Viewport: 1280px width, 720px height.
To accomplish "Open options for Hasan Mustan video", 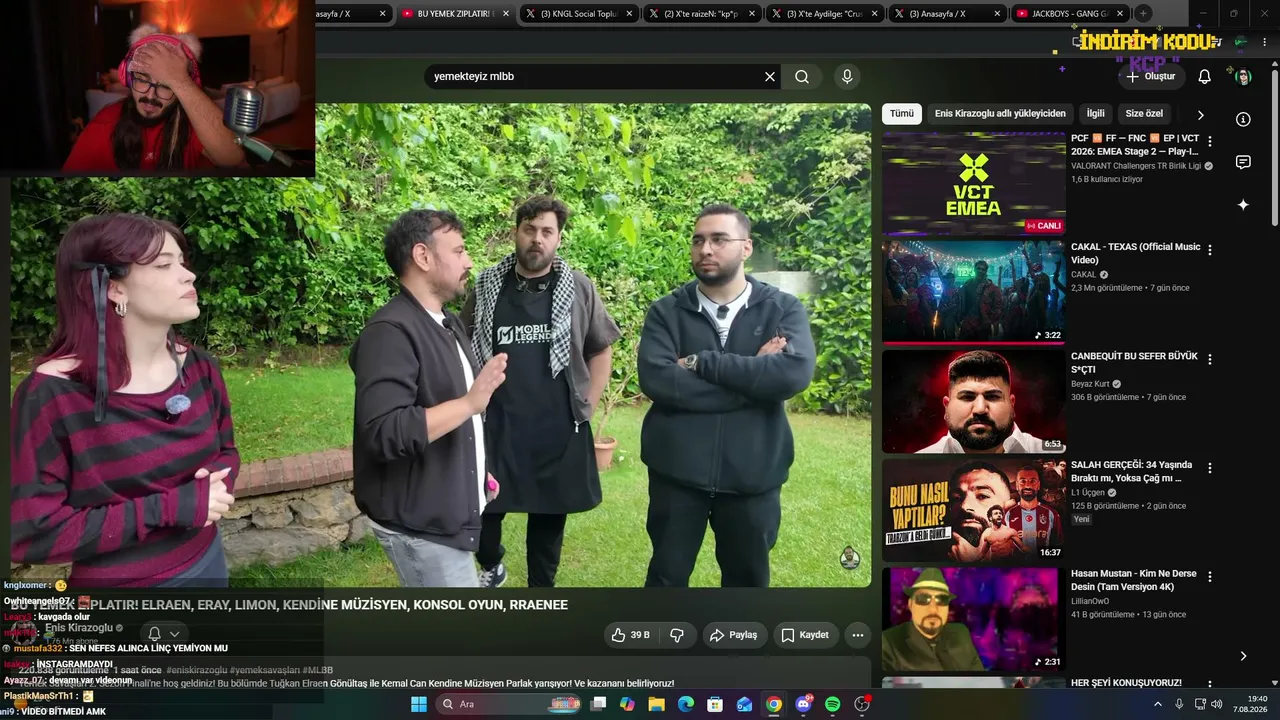I will point(1210,577).
